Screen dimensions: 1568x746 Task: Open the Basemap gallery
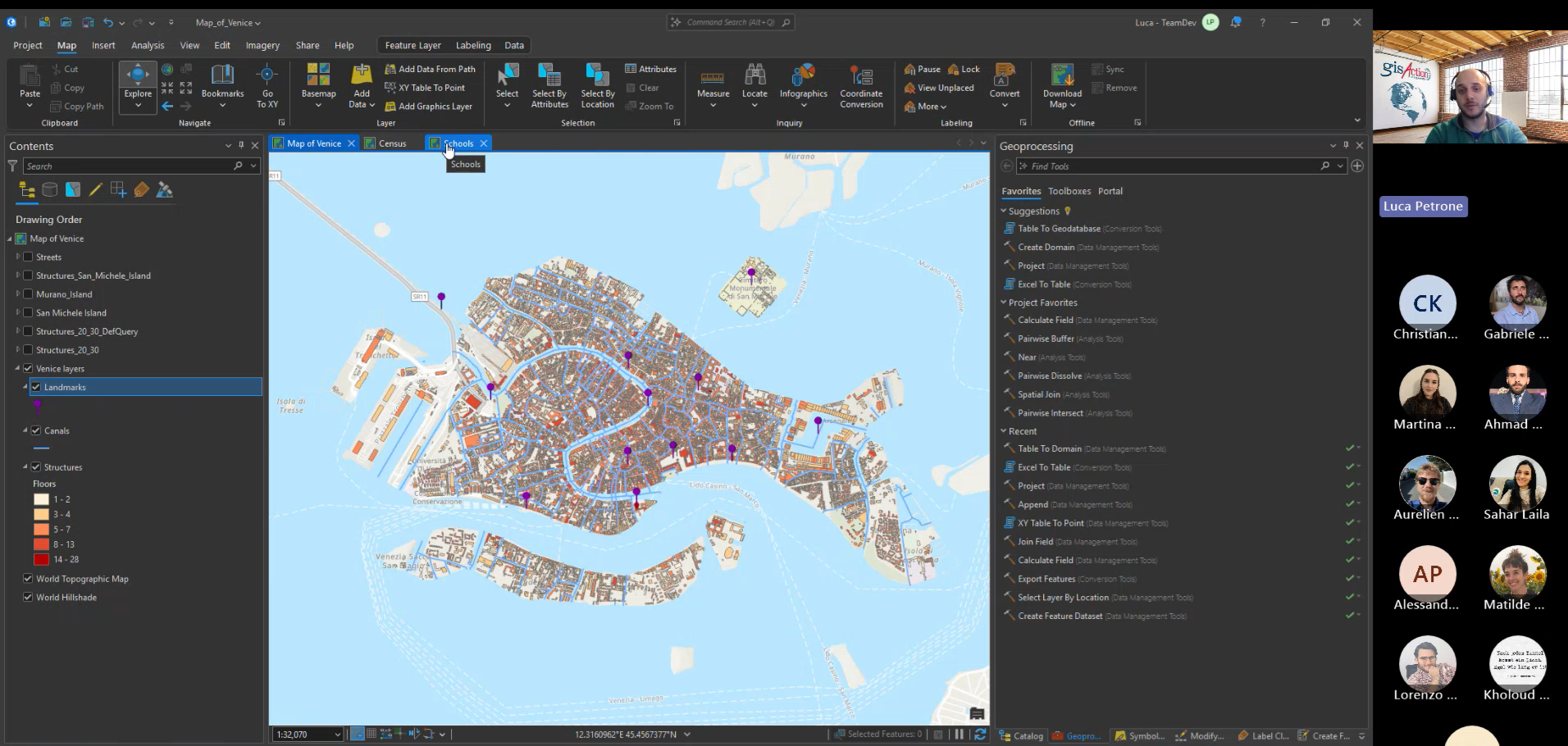318,85
